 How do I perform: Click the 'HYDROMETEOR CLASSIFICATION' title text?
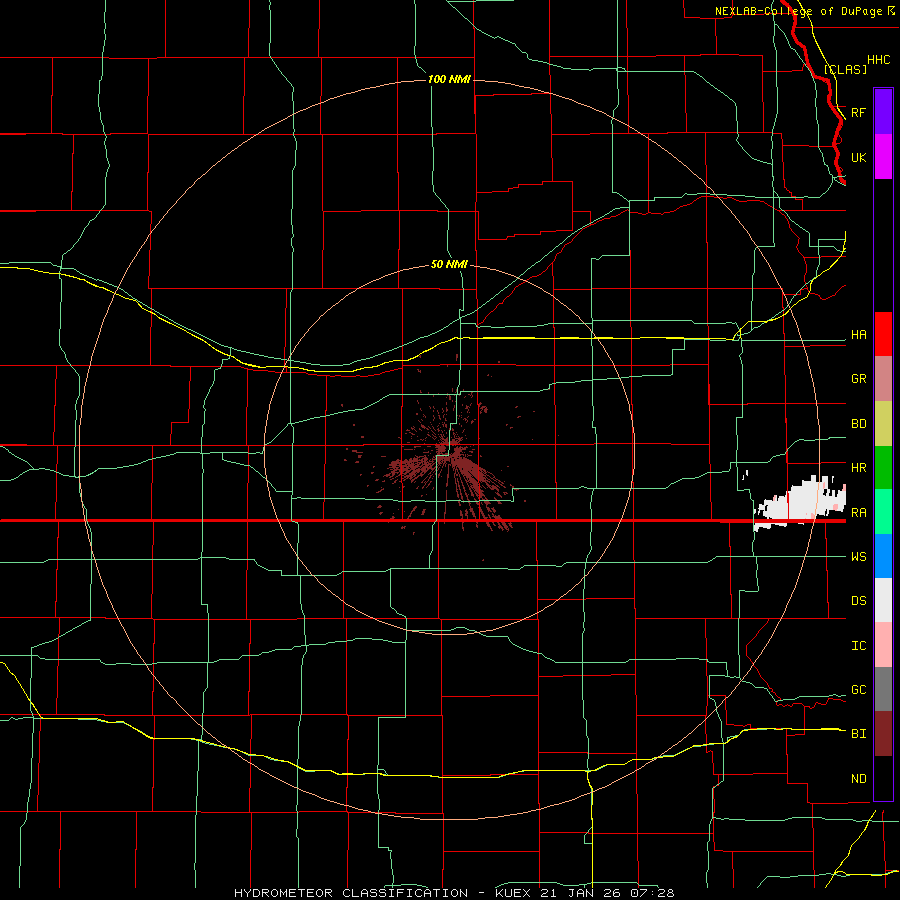pos(351,893)
